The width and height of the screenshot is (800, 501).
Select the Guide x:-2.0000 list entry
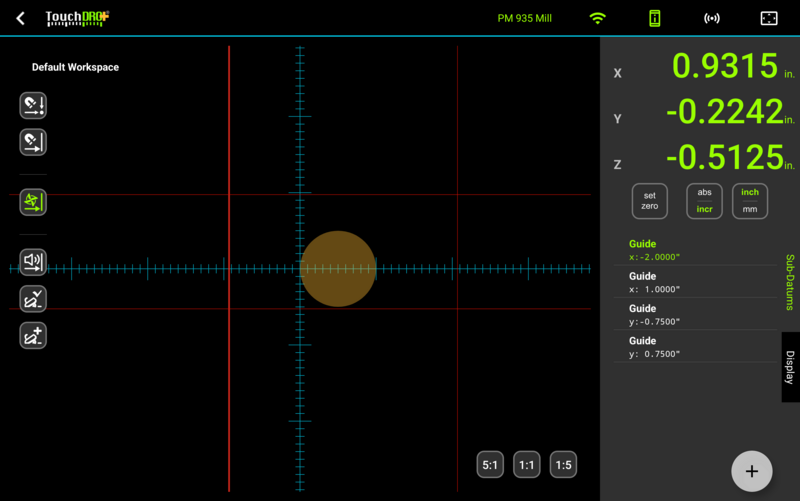[695, 250]
